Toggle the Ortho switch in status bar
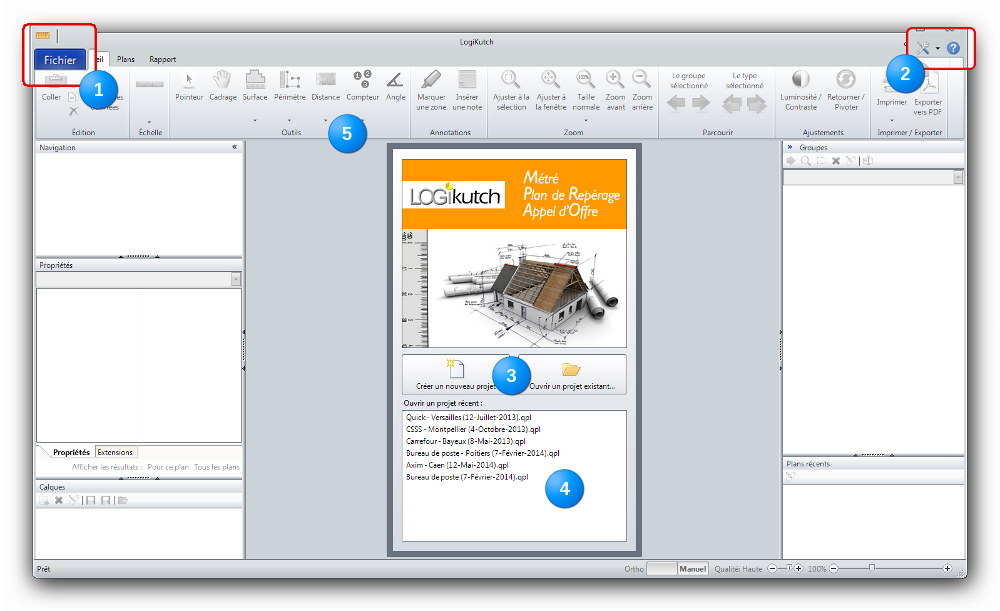This screenshot has width=1000, height=611. 661,569
